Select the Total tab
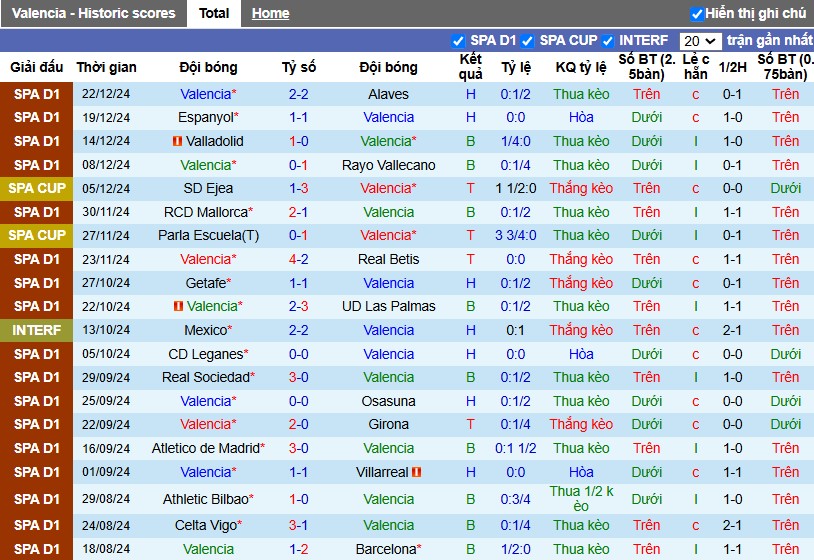814x560 pixels. tap(214, 13)
